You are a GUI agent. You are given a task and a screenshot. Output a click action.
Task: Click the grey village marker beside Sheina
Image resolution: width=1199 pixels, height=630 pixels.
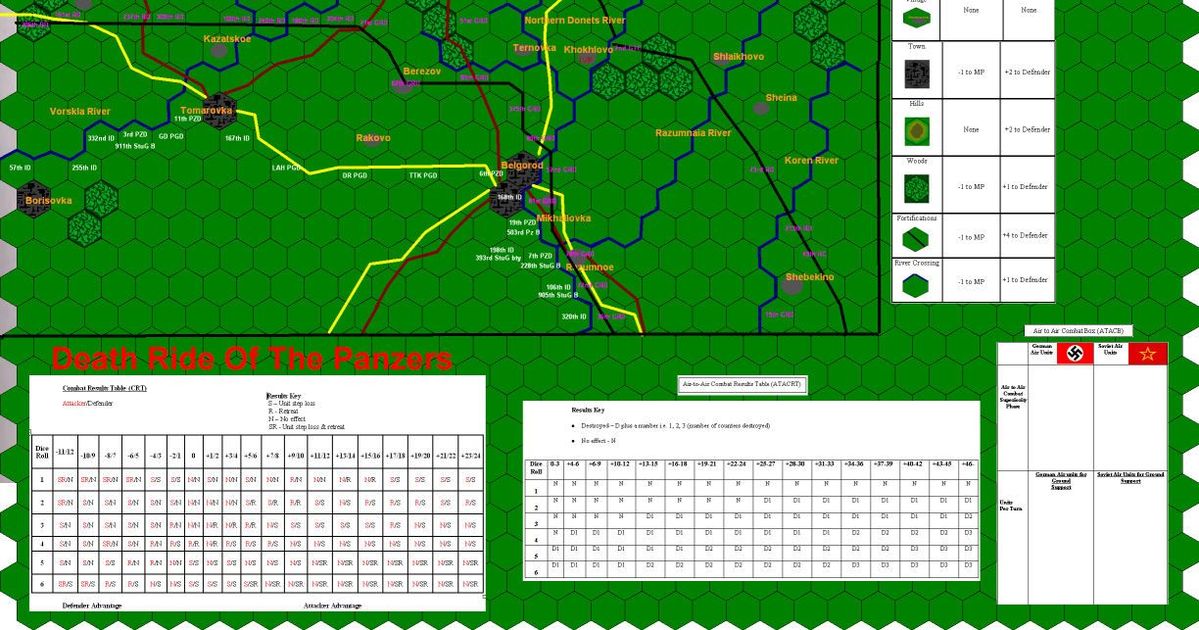tap(760, 108)
